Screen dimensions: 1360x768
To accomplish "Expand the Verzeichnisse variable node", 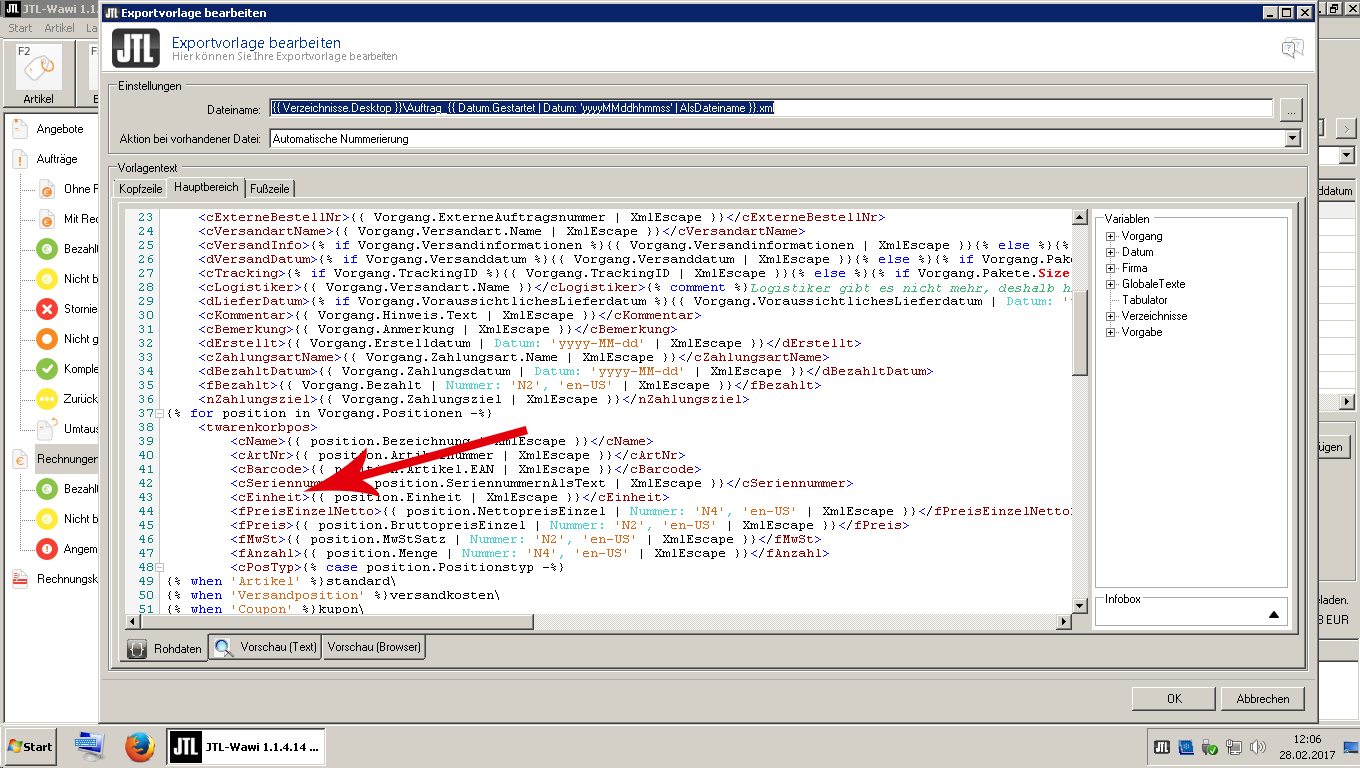I will pos(1110,316).
